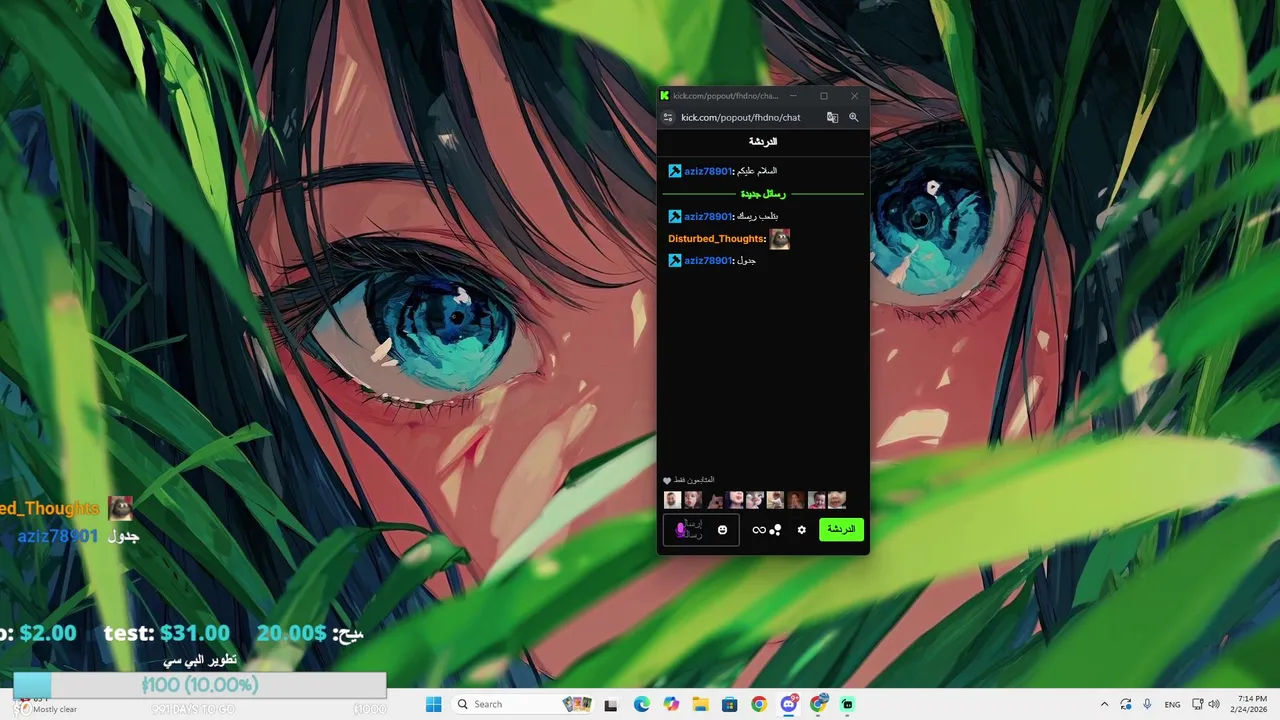Click the three-bubbles icon in chat footer
Image resolution: width=1280 pixels, height=720 pixels.
click(775, 530)
